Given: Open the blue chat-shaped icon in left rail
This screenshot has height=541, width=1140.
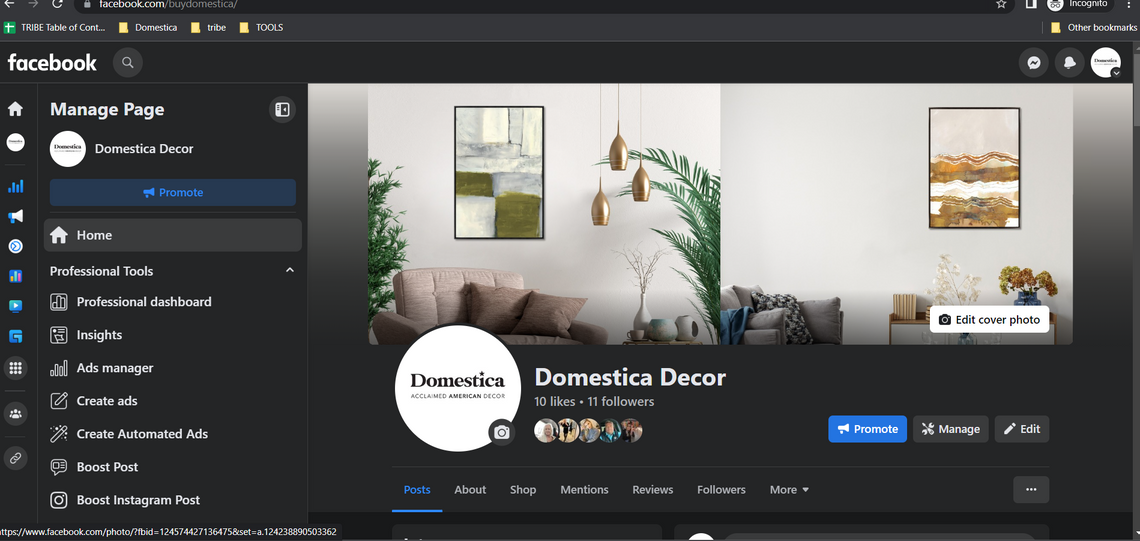Looking at the screenshot, I should pyautogui.click(x=15, y=337).
